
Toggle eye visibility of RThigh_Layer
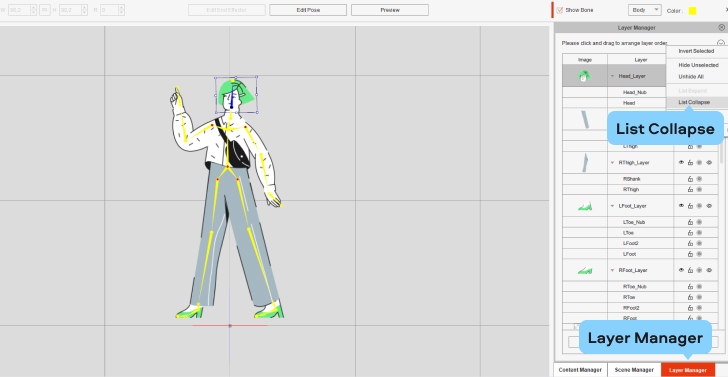tap(681, 162)
